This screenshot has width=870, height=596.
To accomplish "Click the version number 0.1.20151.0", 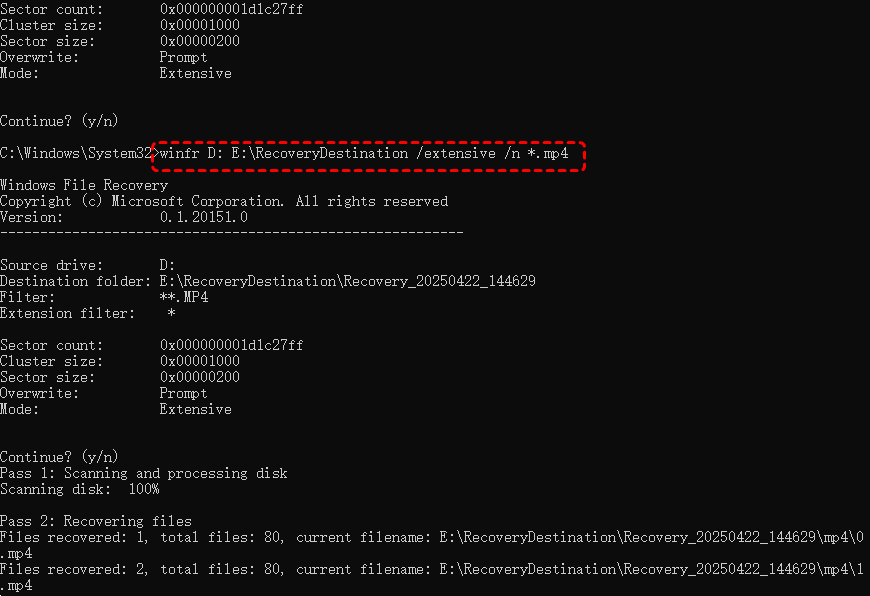I will coord(203,217).
